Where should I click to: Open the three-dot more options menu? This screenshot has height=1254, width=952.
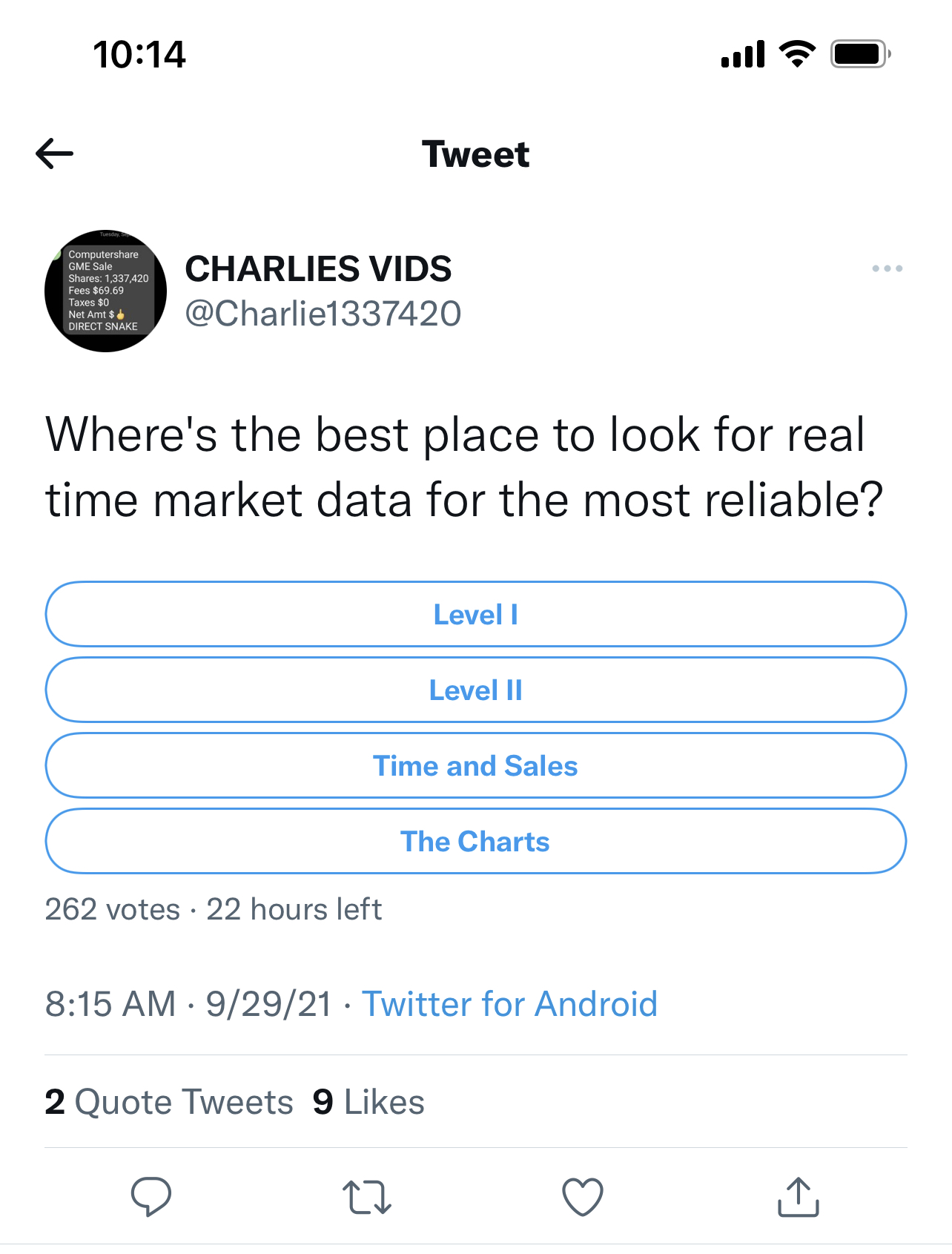(887, 268)
